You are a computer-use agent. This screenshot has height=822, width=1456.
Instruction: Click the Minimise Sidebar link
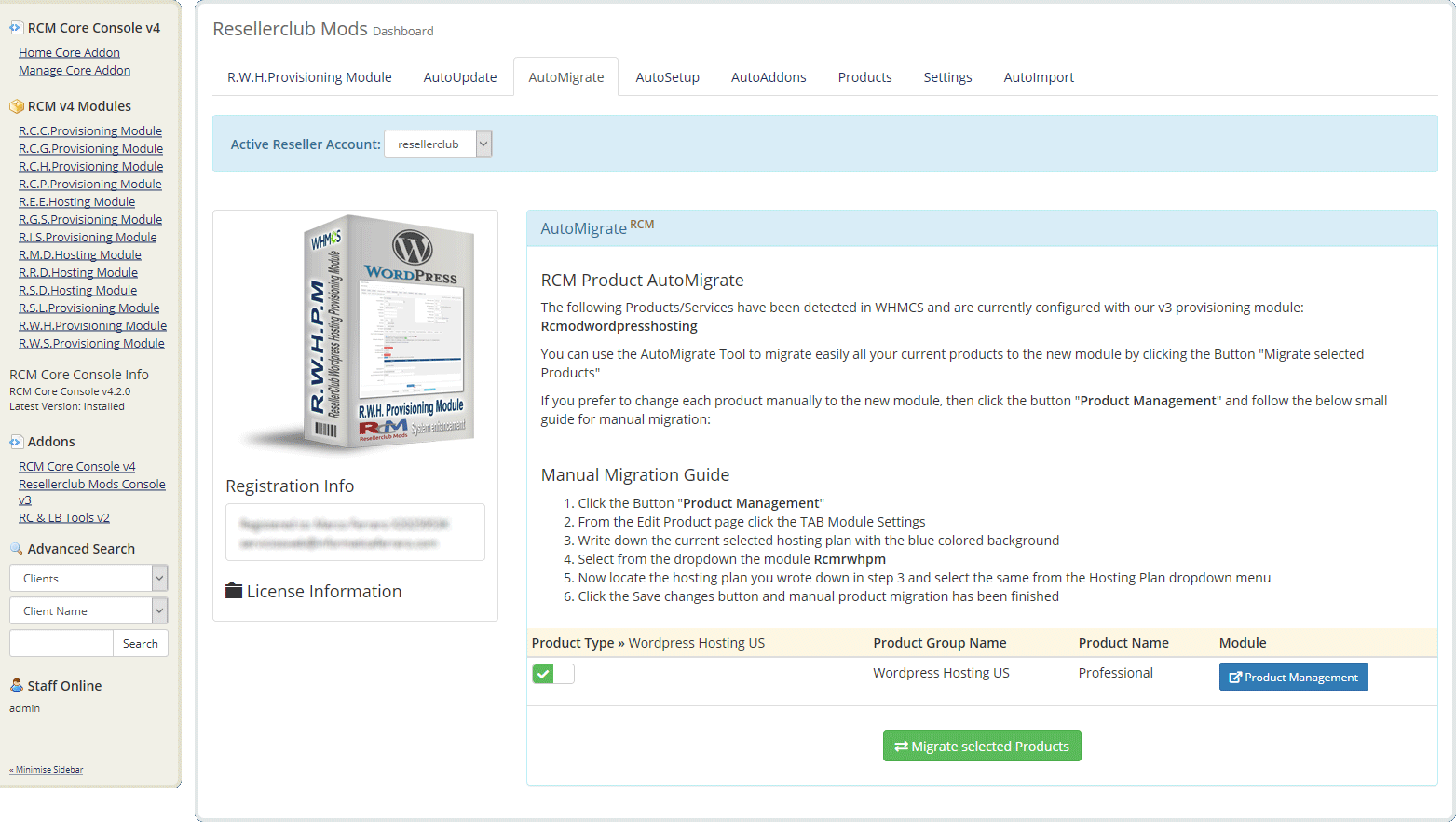coord(47,770)
